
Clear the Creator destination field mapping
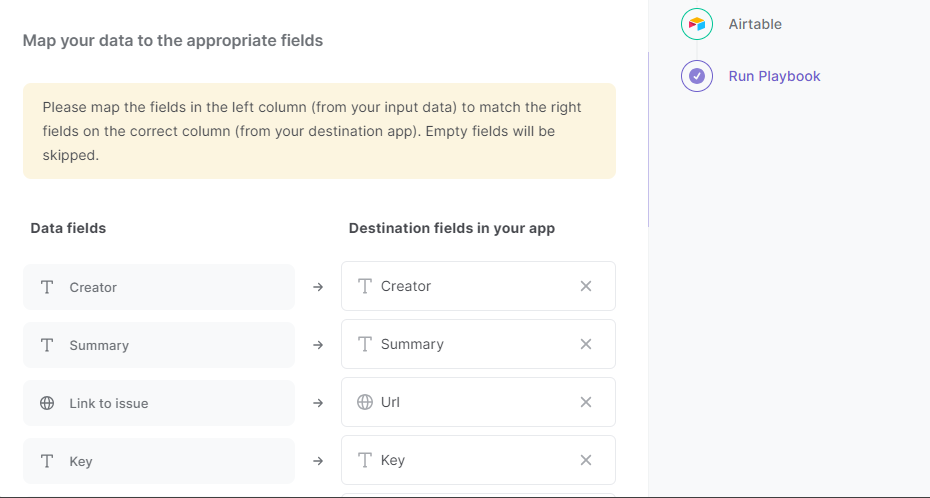point(586,286)
